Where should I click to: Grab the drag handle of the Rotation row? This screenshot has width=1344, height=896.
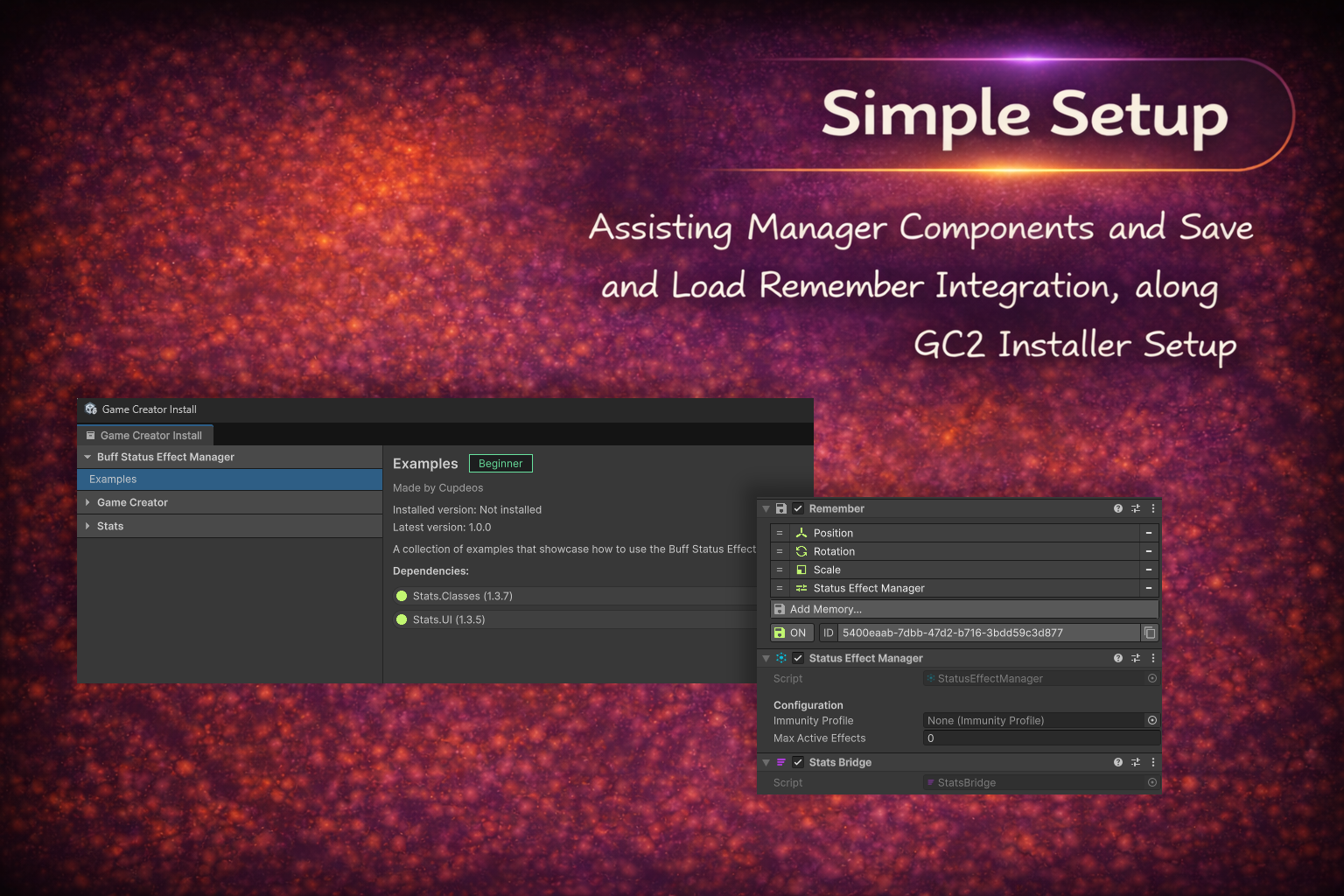(x=780, y=551)
